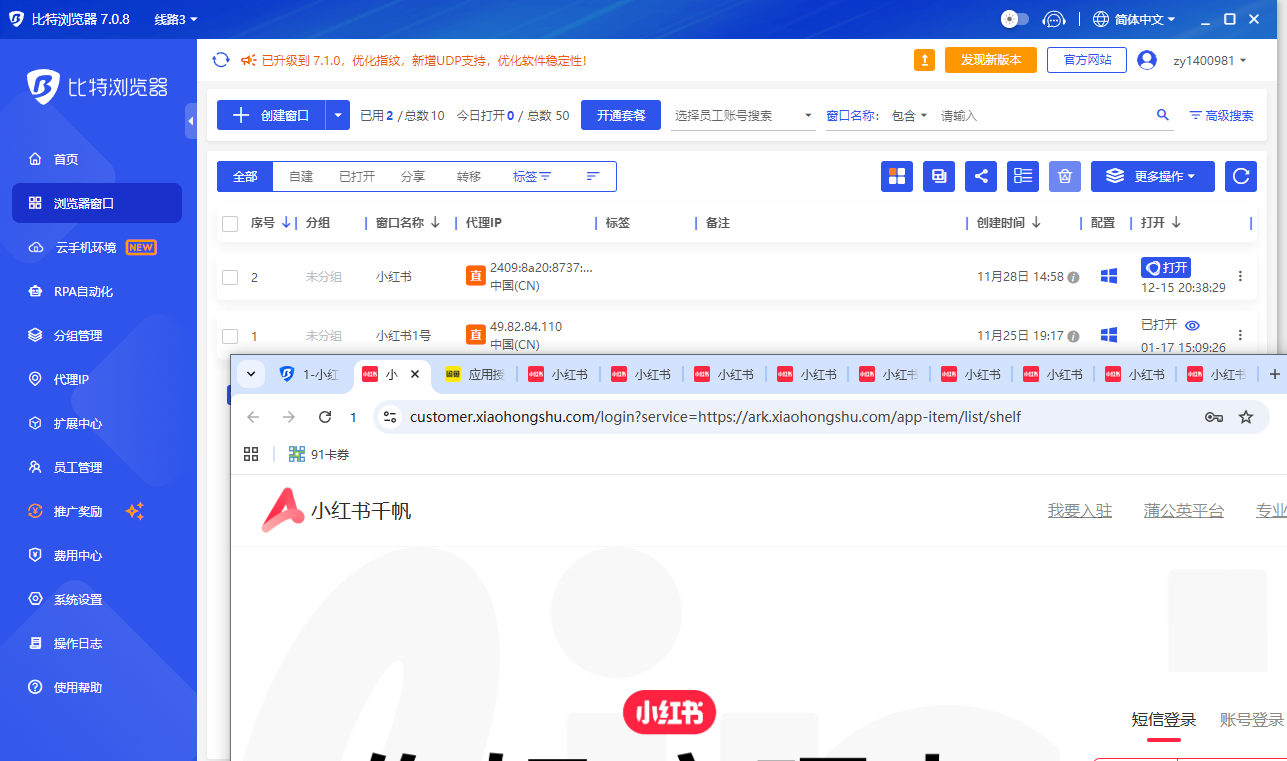Image resolution: width=1287 pixels, height=761 pixels.
Task: Open the recycle bin trash icon
Action: coord(1065,176)
